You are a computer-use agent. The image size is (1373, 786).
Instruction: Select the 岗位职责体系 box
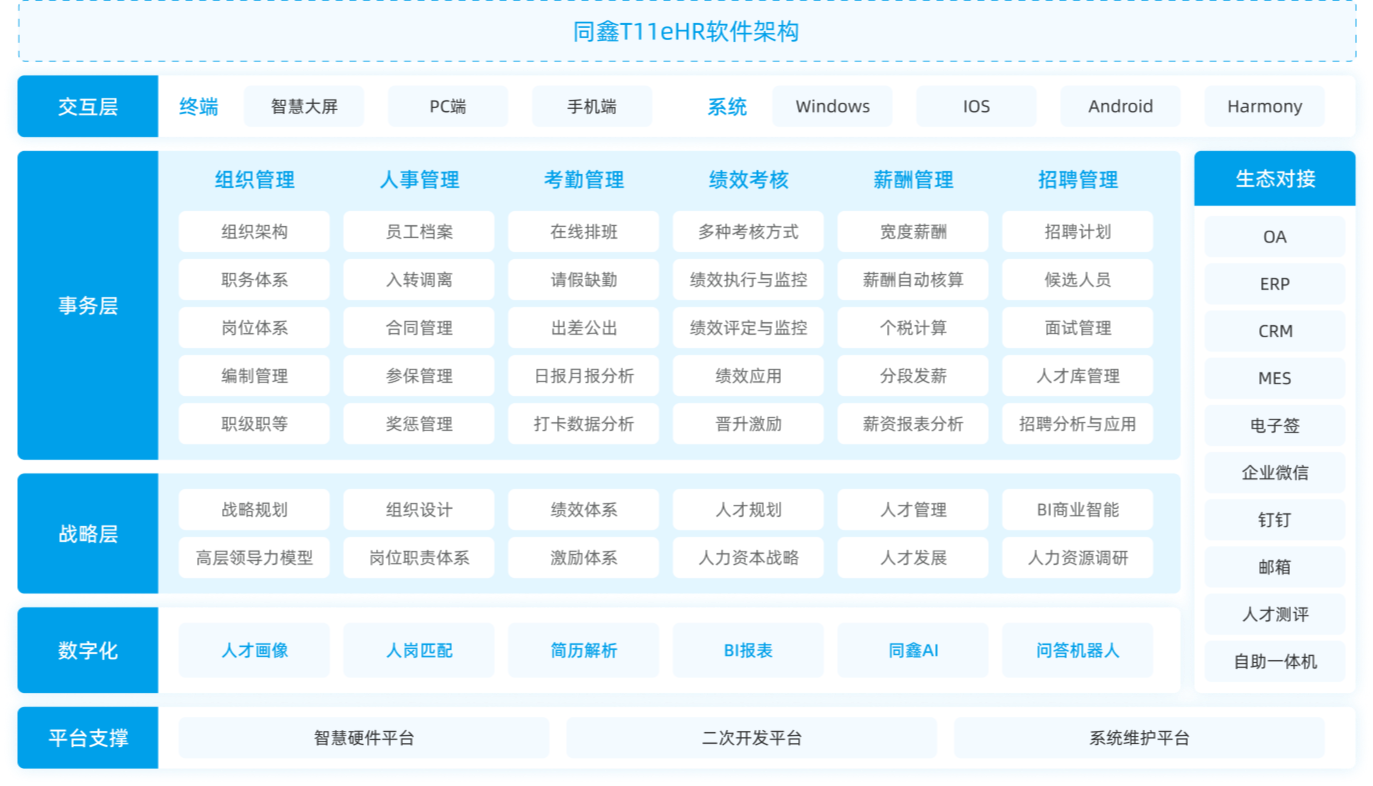(419, 557)
